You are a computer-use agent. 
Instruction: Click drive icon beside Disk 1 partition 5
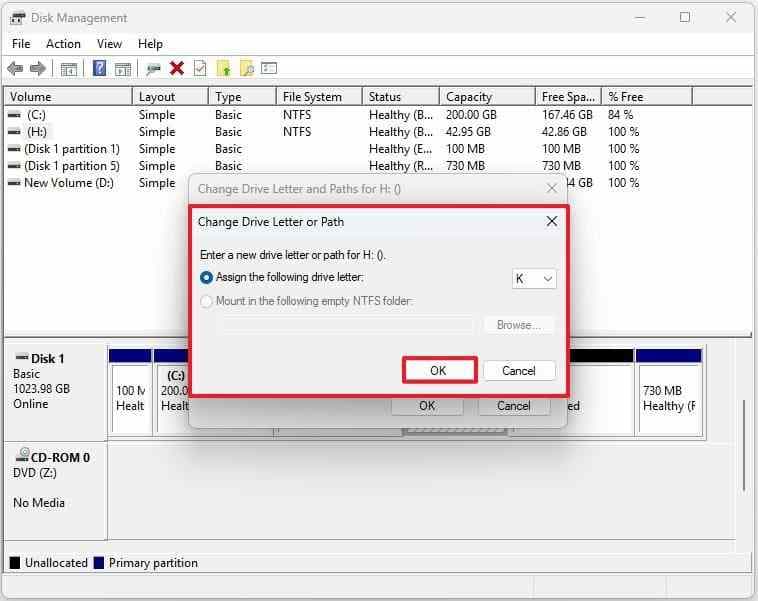click(x=15, y=166)
